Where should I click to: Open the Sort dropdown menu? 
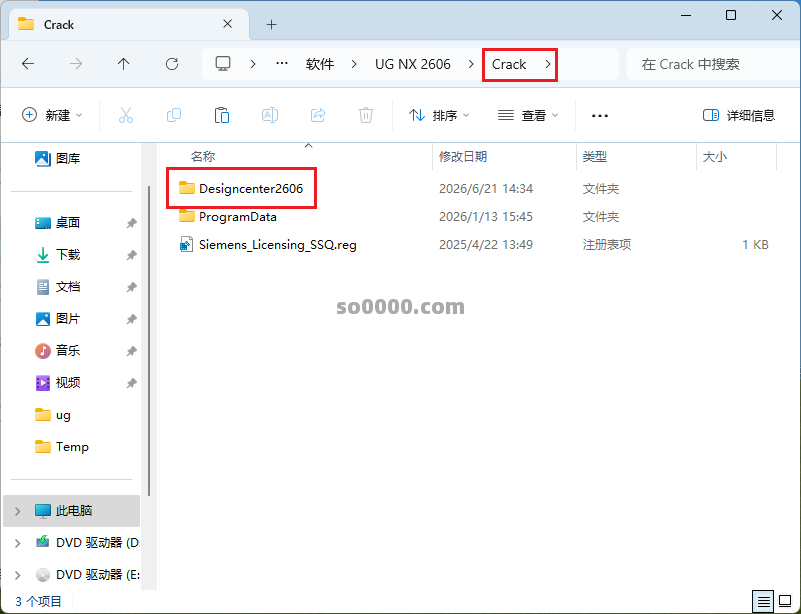coord(438,115)
